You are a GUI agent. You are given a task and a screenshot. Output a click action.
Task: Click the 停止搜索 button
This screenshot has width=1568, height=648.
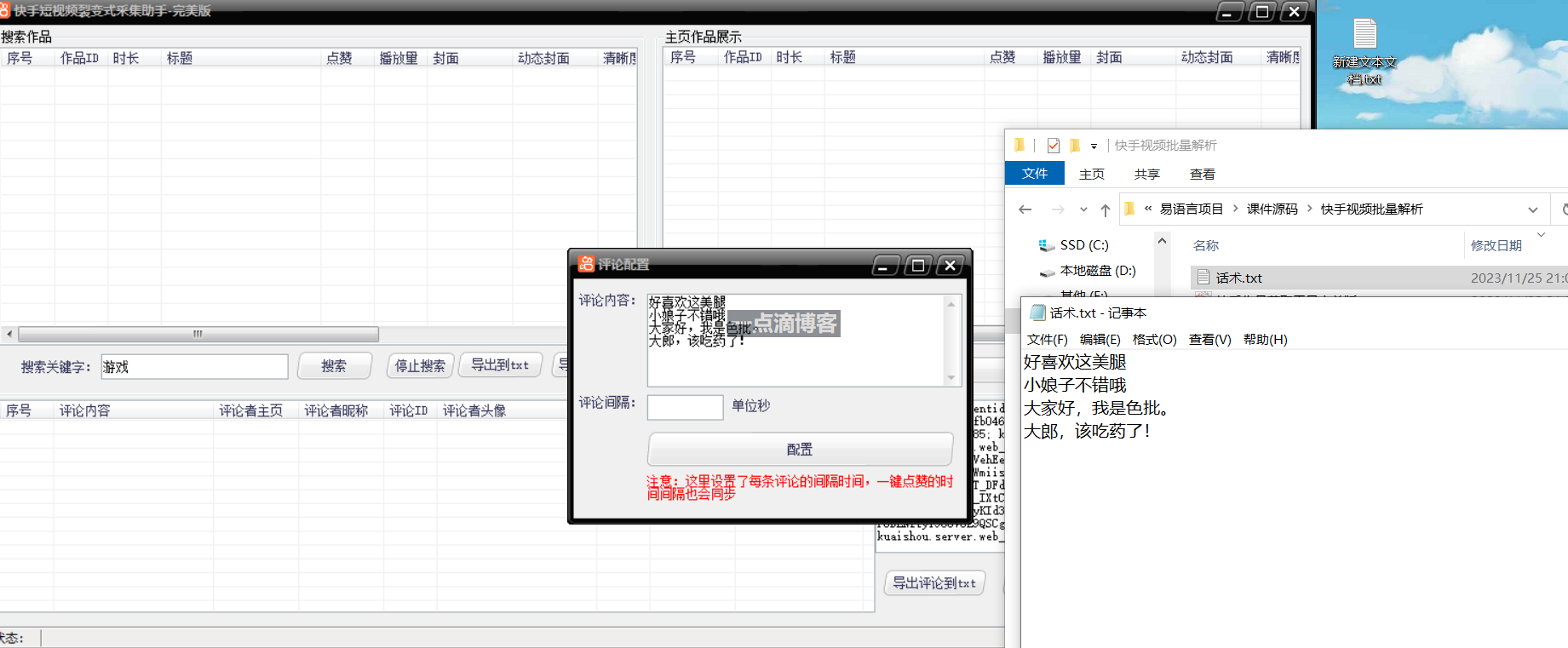[x=420, y=366]
